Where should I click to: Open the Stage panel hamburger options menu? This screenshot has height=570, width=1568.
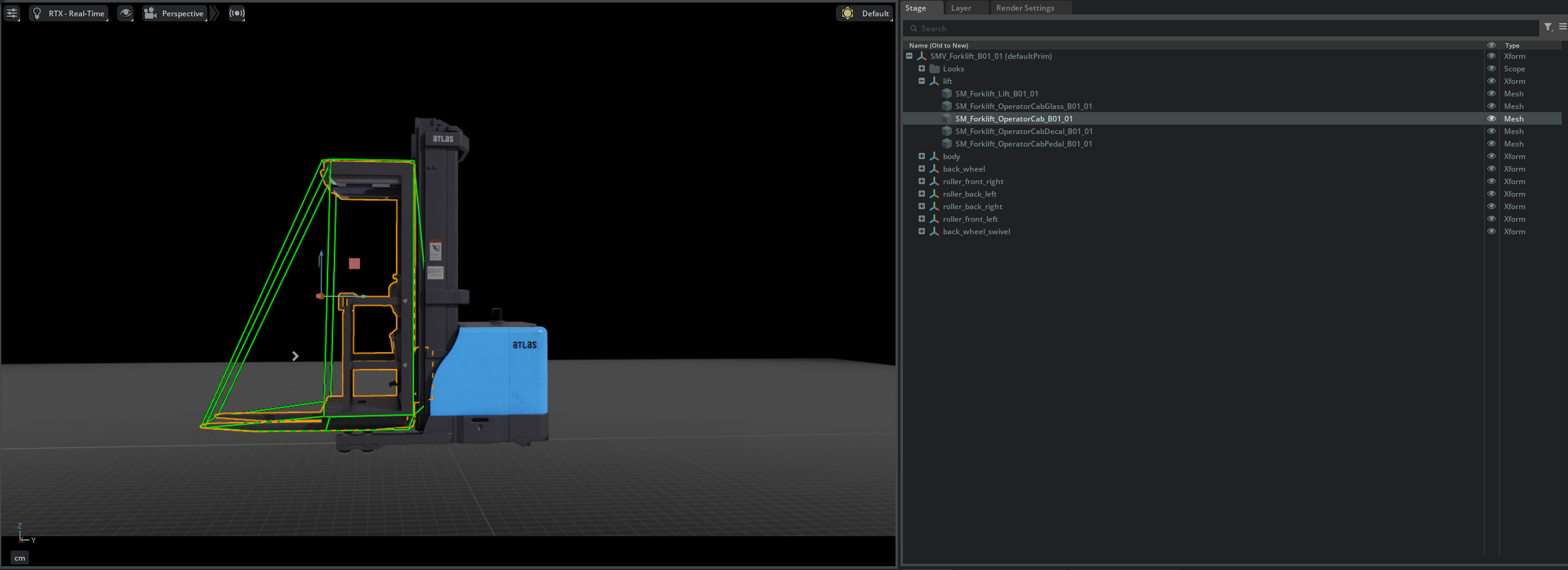1562,27
